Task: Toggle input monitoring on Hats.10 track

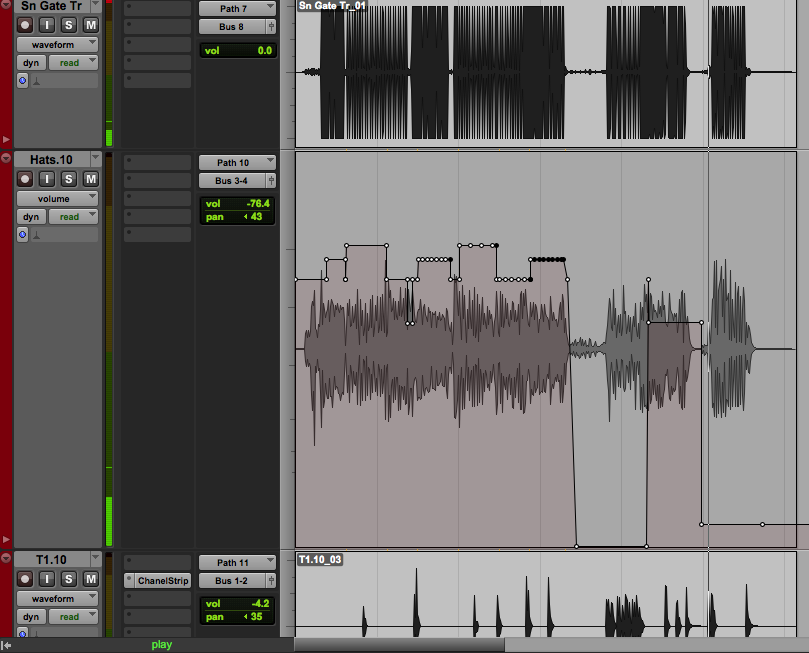Action: pyautogui.click(x=47, y=179)
